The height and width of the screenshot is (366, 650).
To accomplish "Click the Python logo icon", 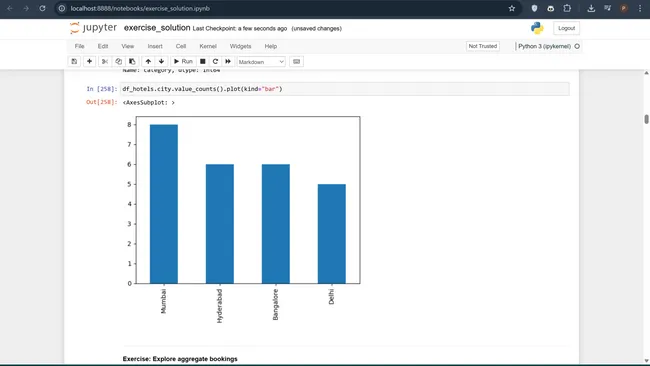I will point(537,28).
